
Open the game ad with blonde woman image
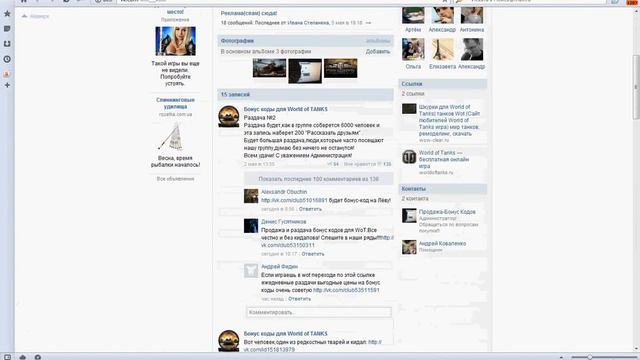(x=176, y=41)
